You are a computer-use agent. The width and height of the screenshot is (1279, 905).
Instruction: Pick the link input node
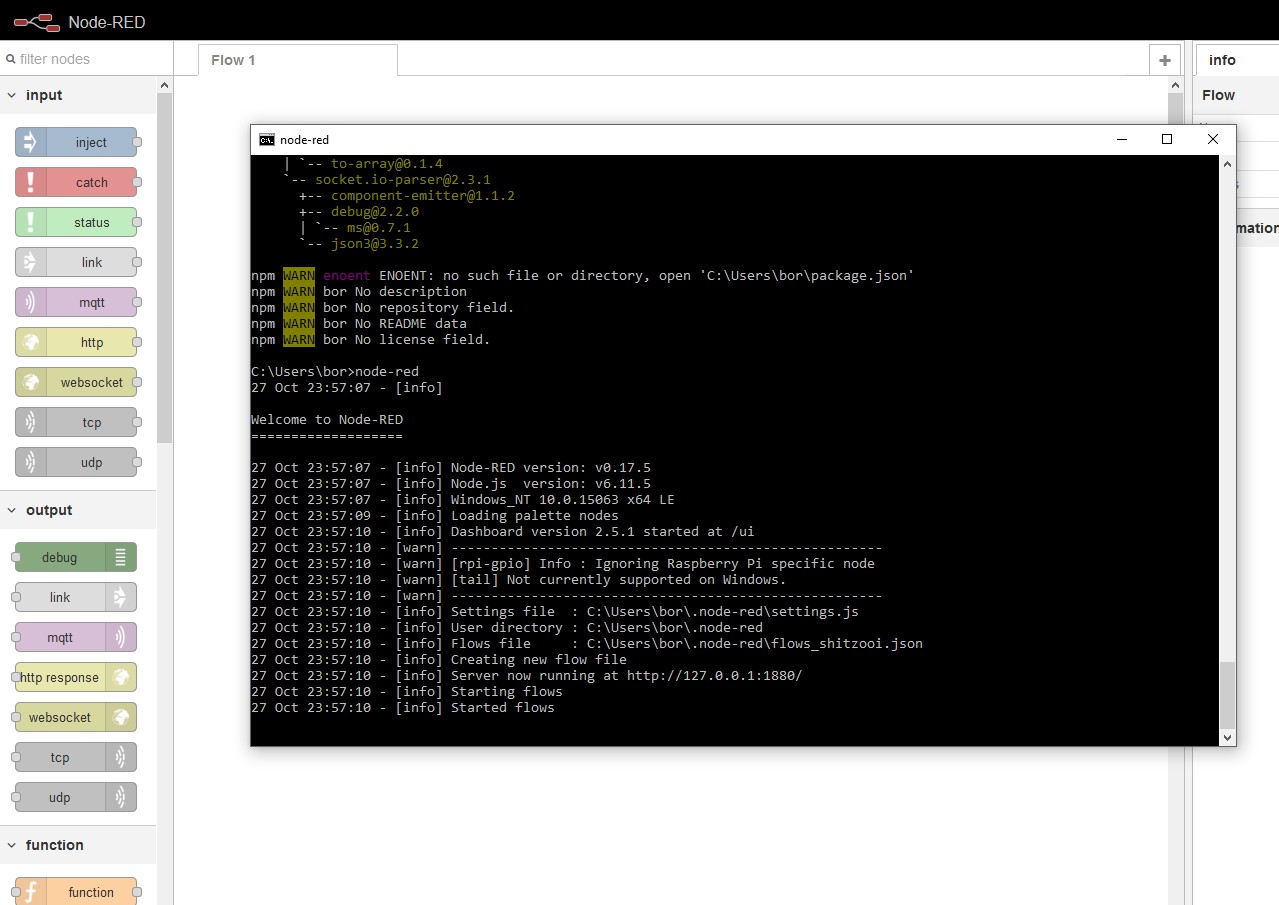76,262
